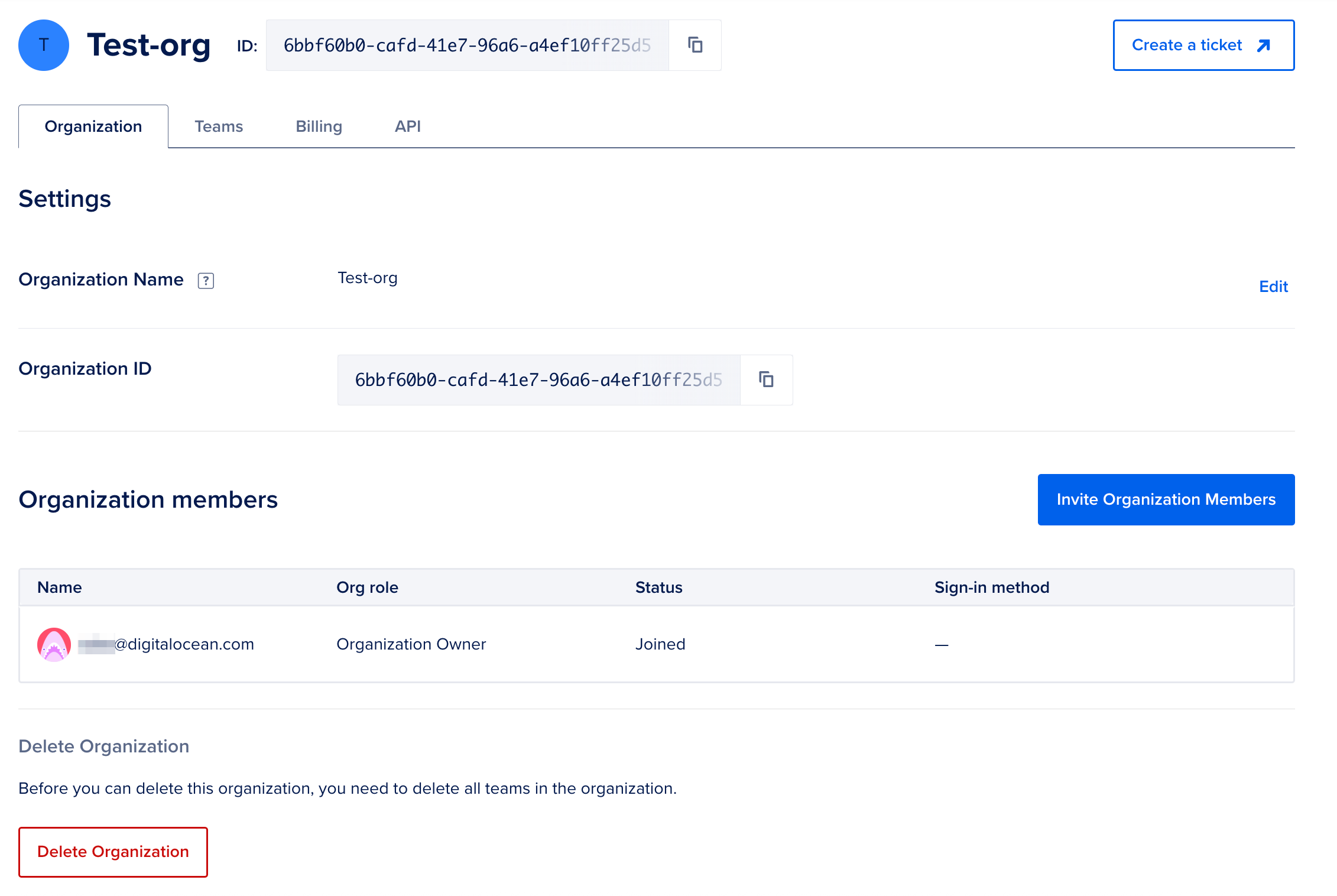Click the external-link arrow inside Create a ticket
This screenshot has height=896, width=1337.
1263,44
